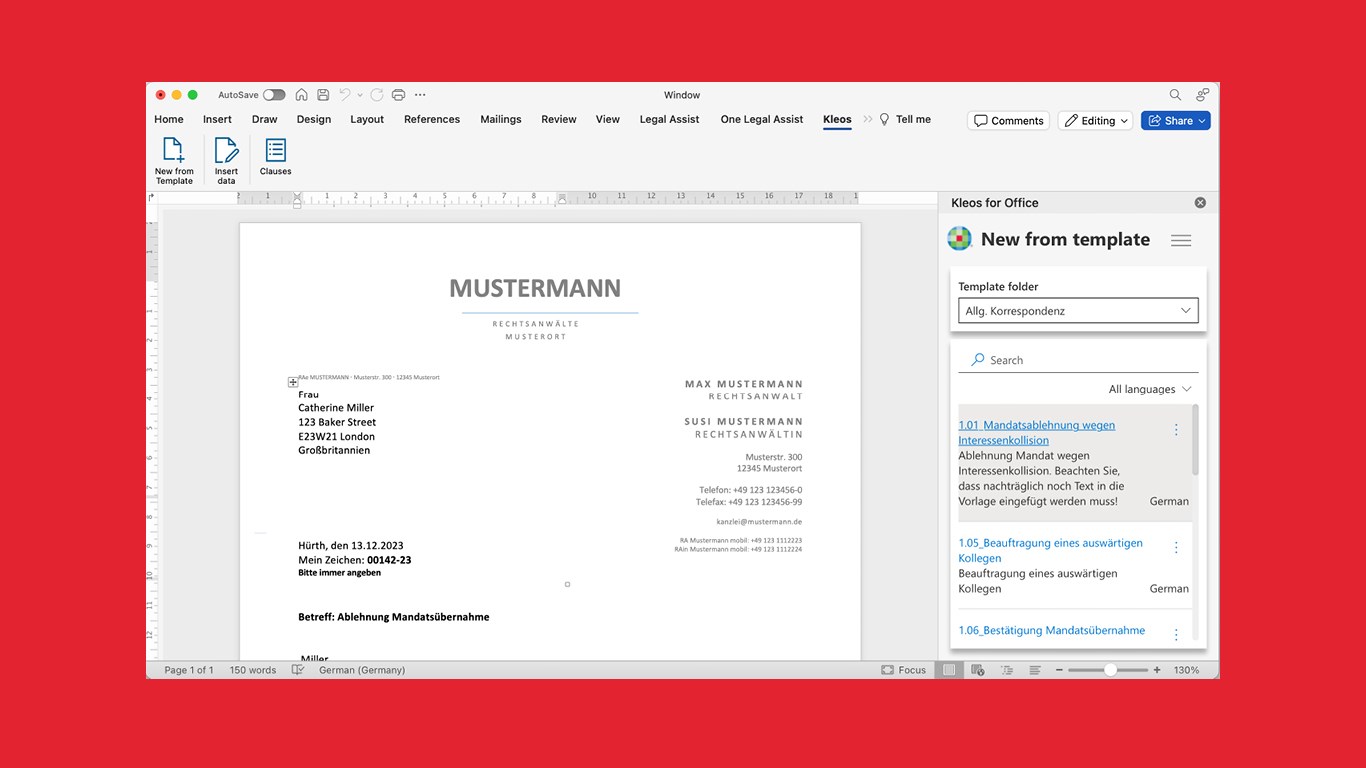Viewport: 1366px width, 768px height.
Task: Click the Mein Zeichen: 00142-23 line
Action: point(355,560)
